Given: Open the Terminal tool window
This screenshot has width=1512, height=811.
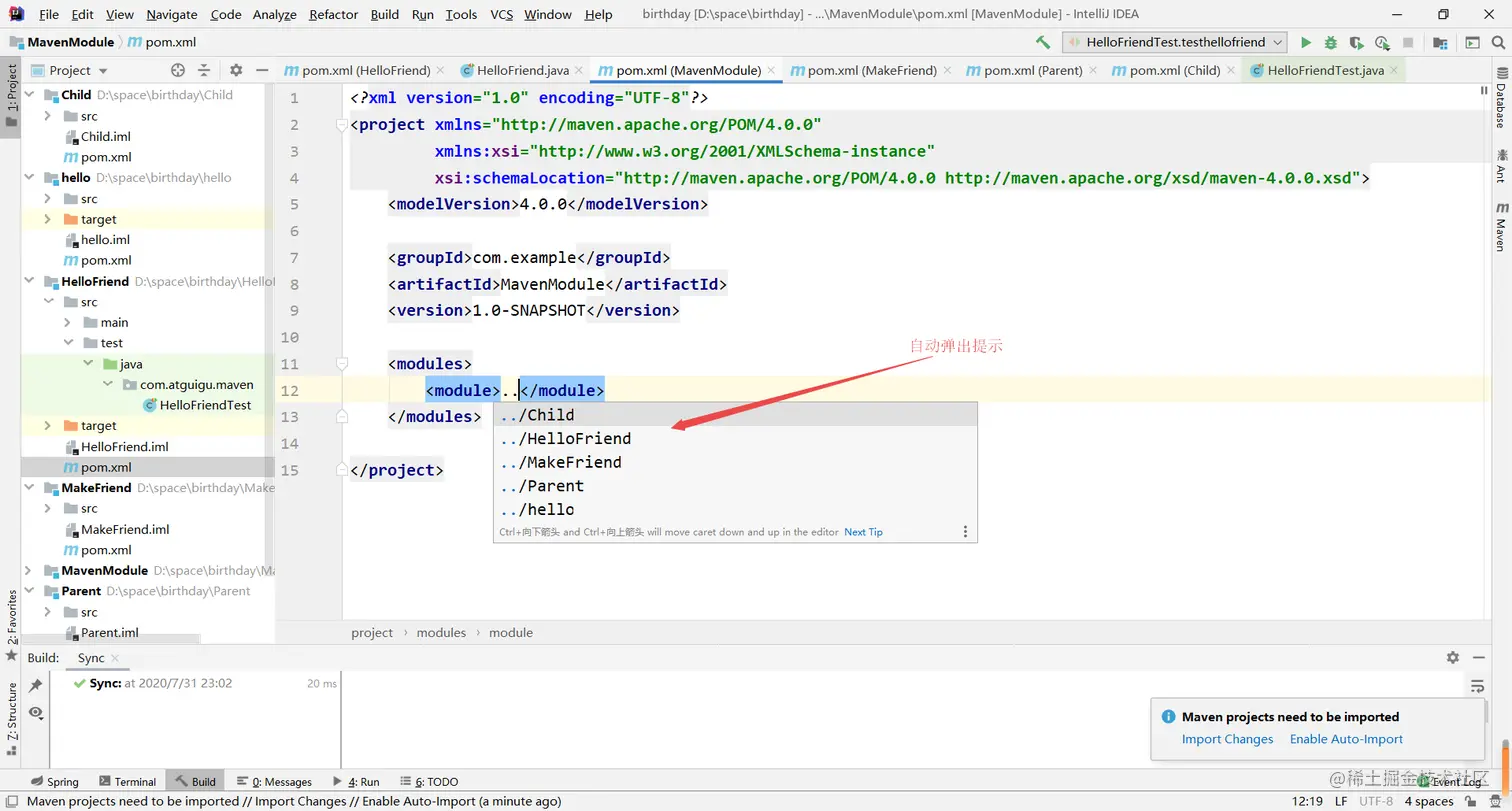Looking at the screenshot, I should pyautogui.click(x=127, y=782).
